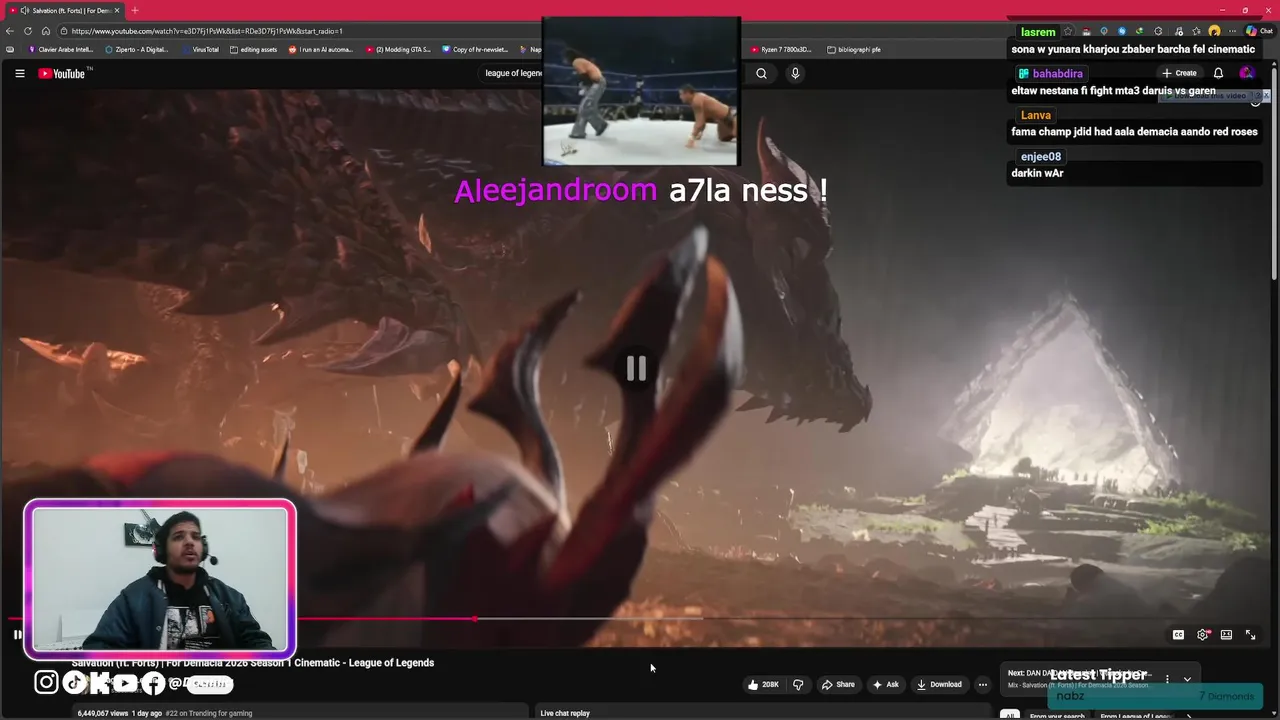
Task: Open player settings gear
Action: point(1203,635)
